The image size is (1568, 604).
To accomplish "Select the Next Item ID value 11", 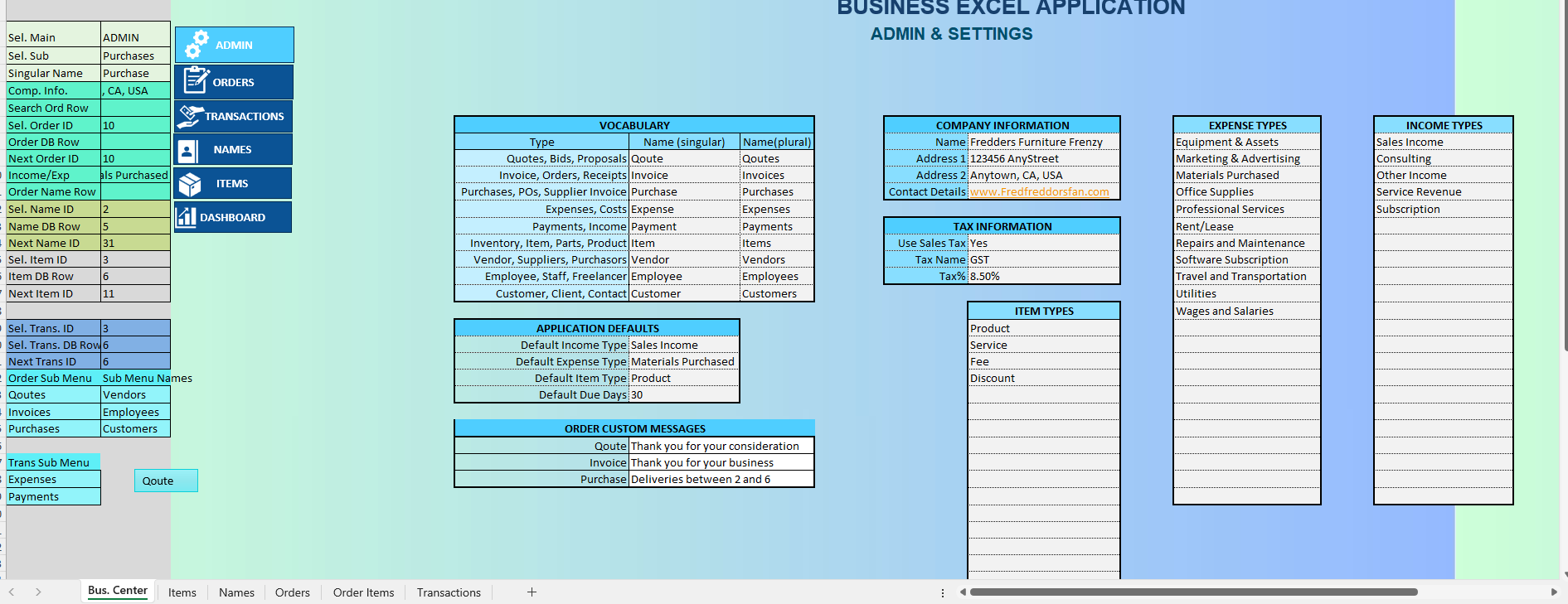I will pos(135,293).
